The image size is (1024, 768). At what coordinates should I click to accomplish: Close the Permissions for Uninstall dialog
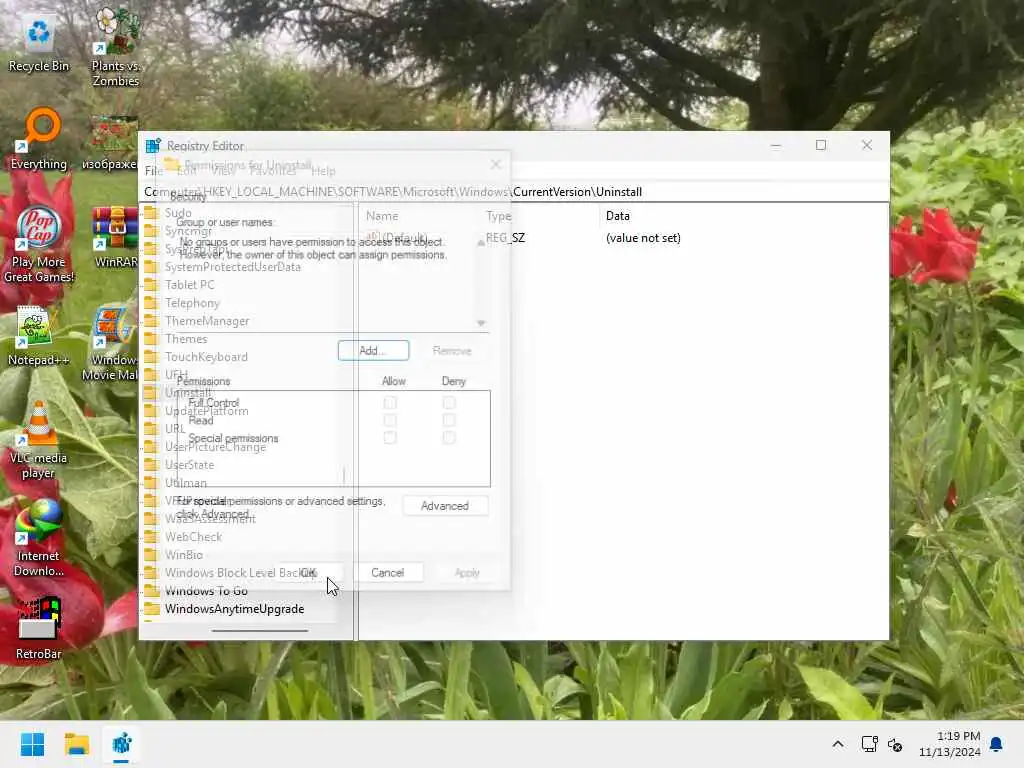coord(496,165)
